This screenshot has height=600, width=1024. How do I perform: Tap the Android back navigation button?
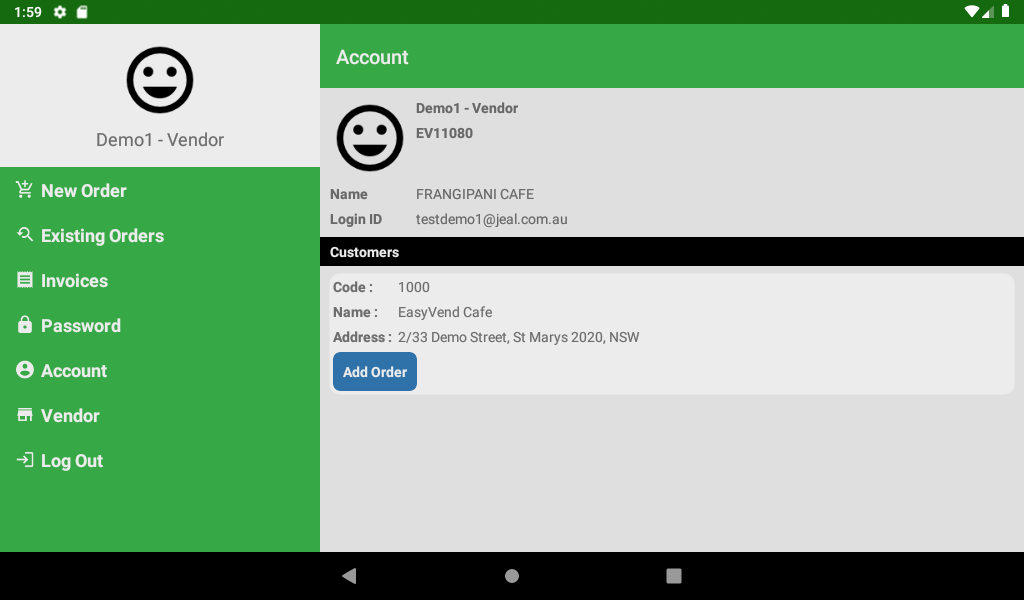(x=349, y=576)
